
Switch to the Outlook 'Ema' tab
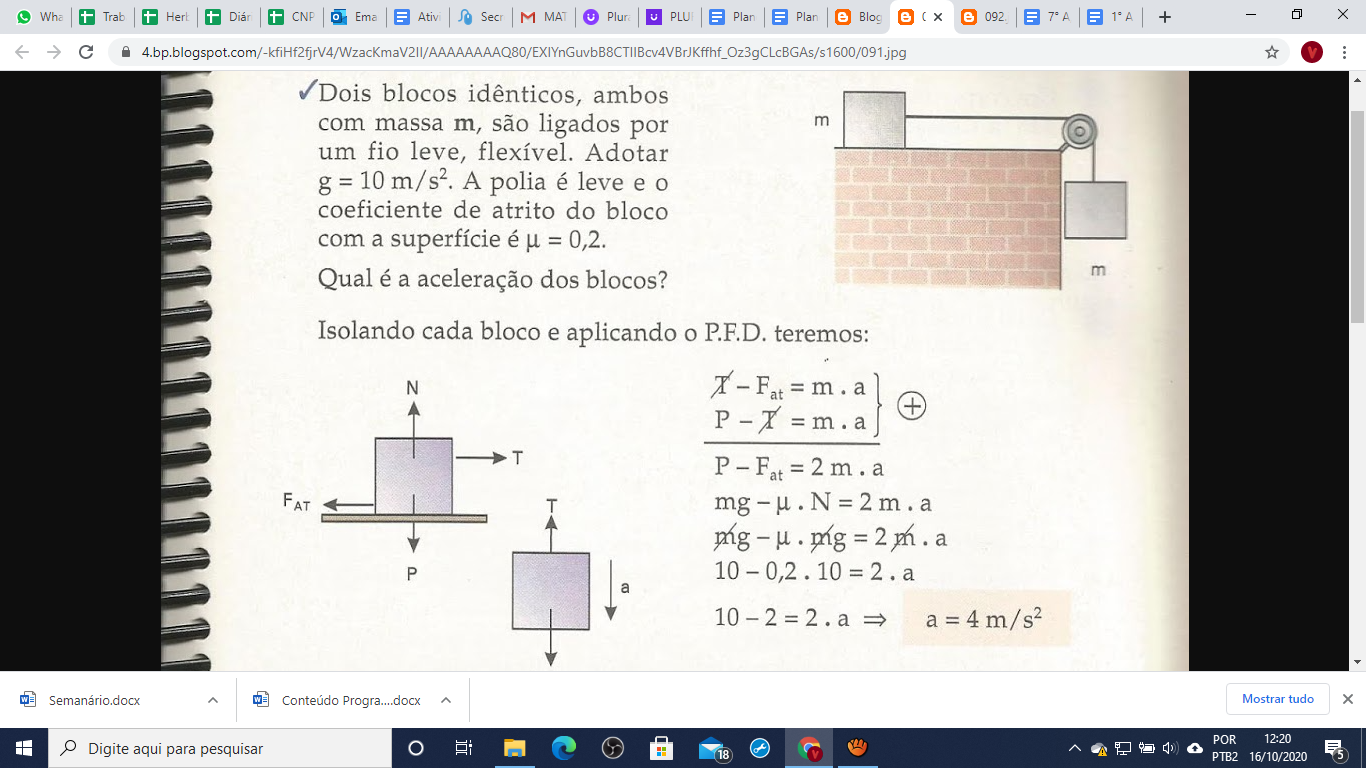click(x=352, y=17)
